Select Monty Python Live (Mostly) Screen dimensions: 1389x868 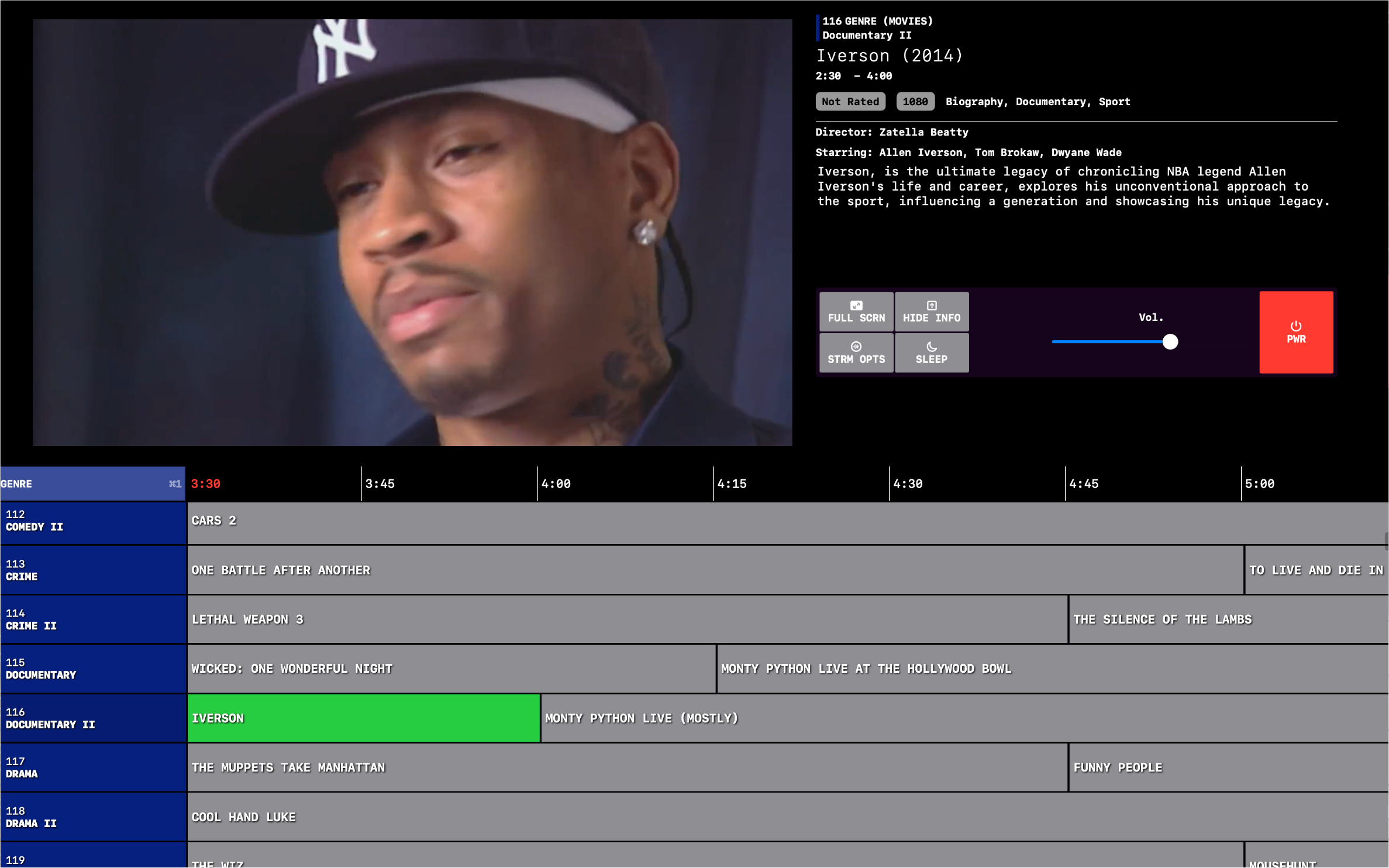[x=965, y=718]
